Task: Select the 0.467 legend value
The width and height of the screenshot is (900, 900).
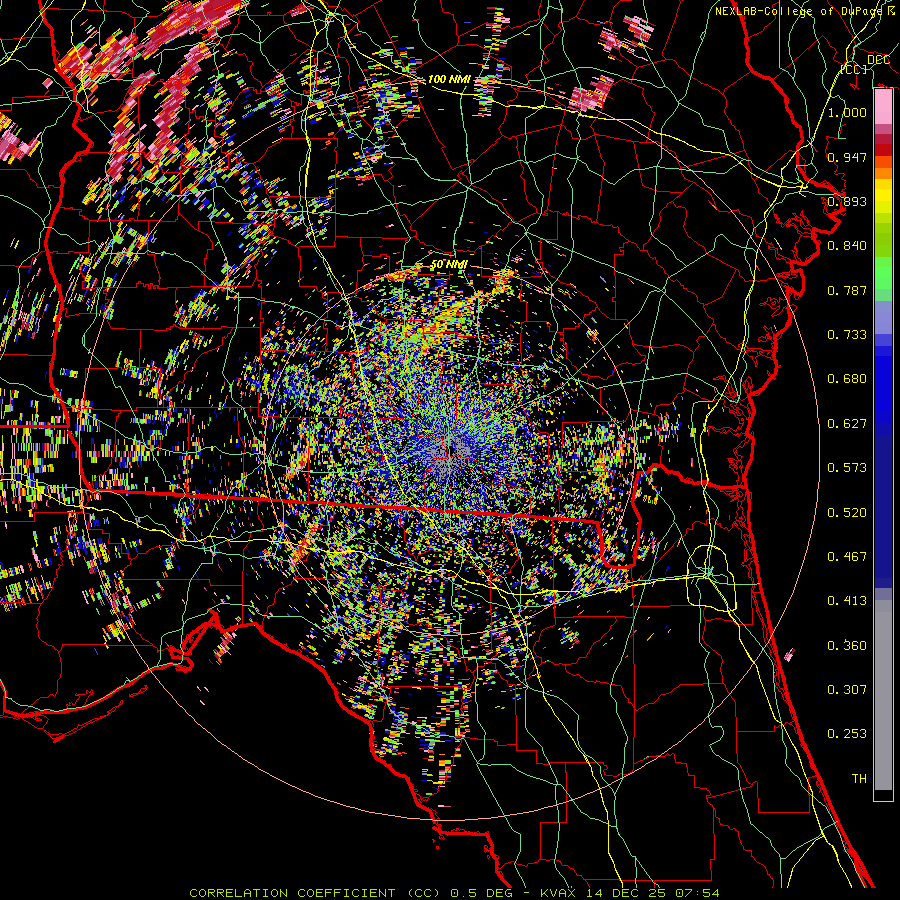Action: [x=847, y=557]
